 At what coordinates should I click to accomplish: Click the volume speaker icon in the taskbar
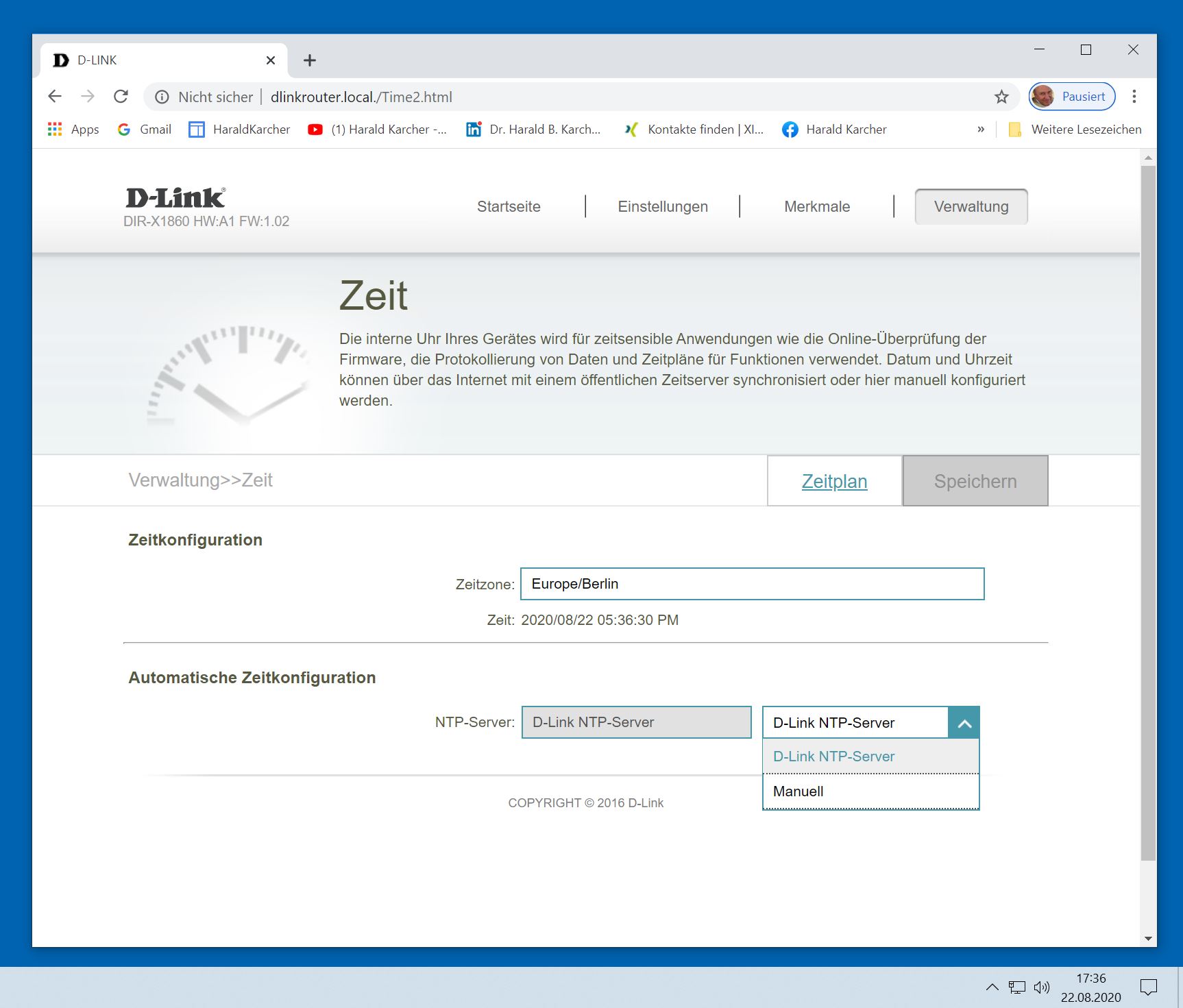pyautogui.click(x=1042, y=987)
